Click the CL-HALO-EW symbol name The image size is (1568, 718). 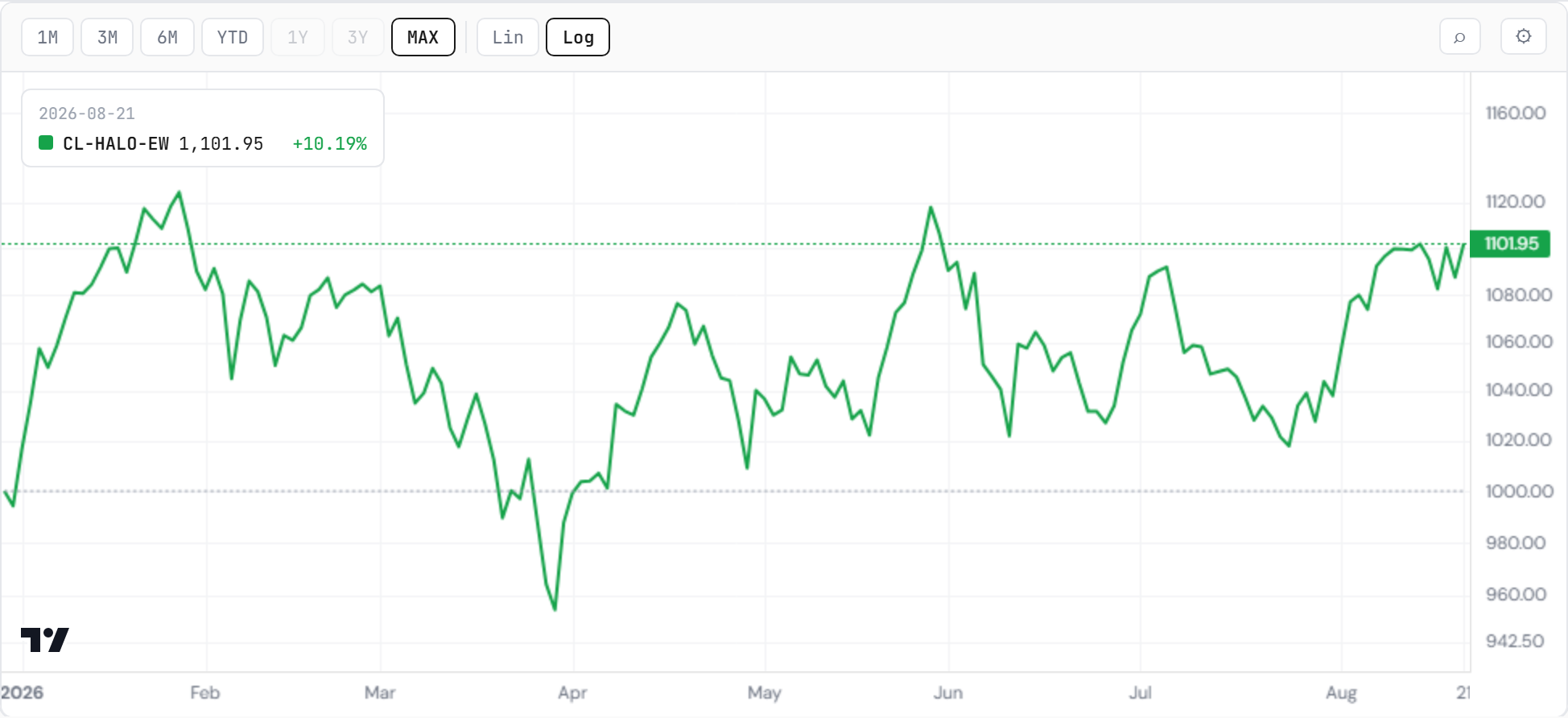pyautogui.click(x=116, y=143)
